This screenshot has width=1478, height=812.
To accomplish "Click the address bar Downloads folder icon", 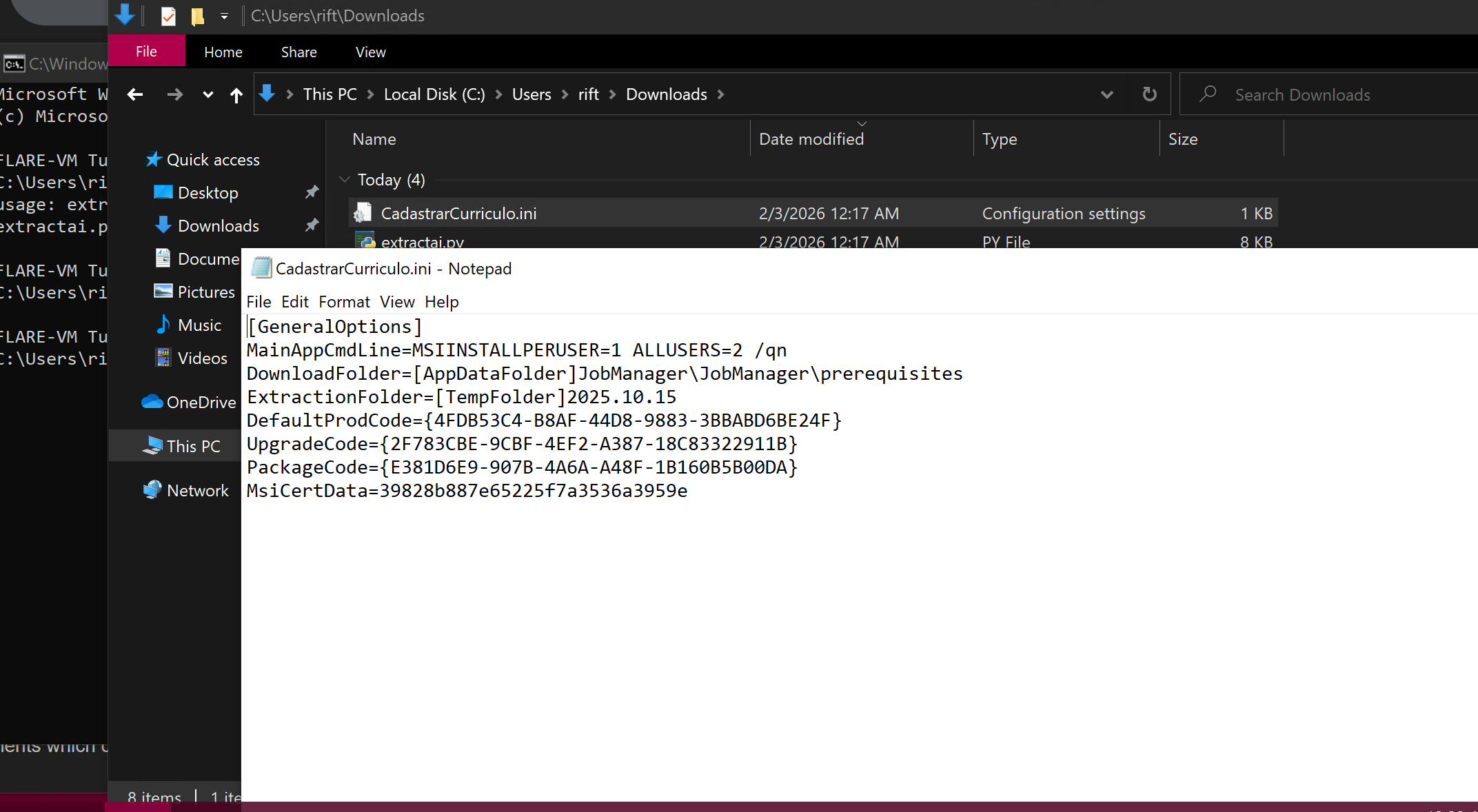I will (x=267, y=93).
